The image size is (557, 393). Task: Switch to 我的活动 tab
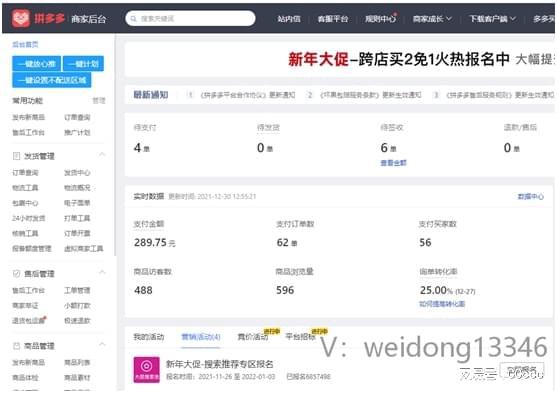pos(149,337)
